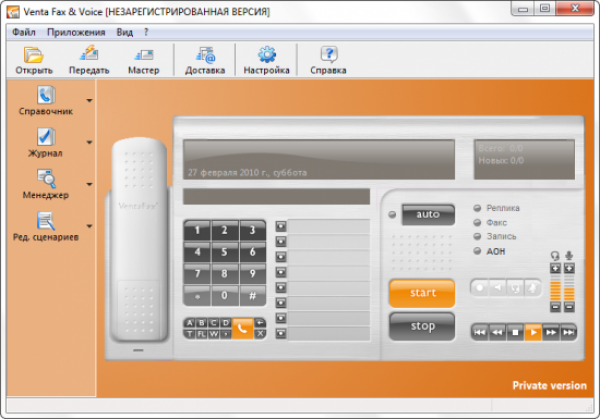
Task: Click the D tone key
Action: click(226, 323)
